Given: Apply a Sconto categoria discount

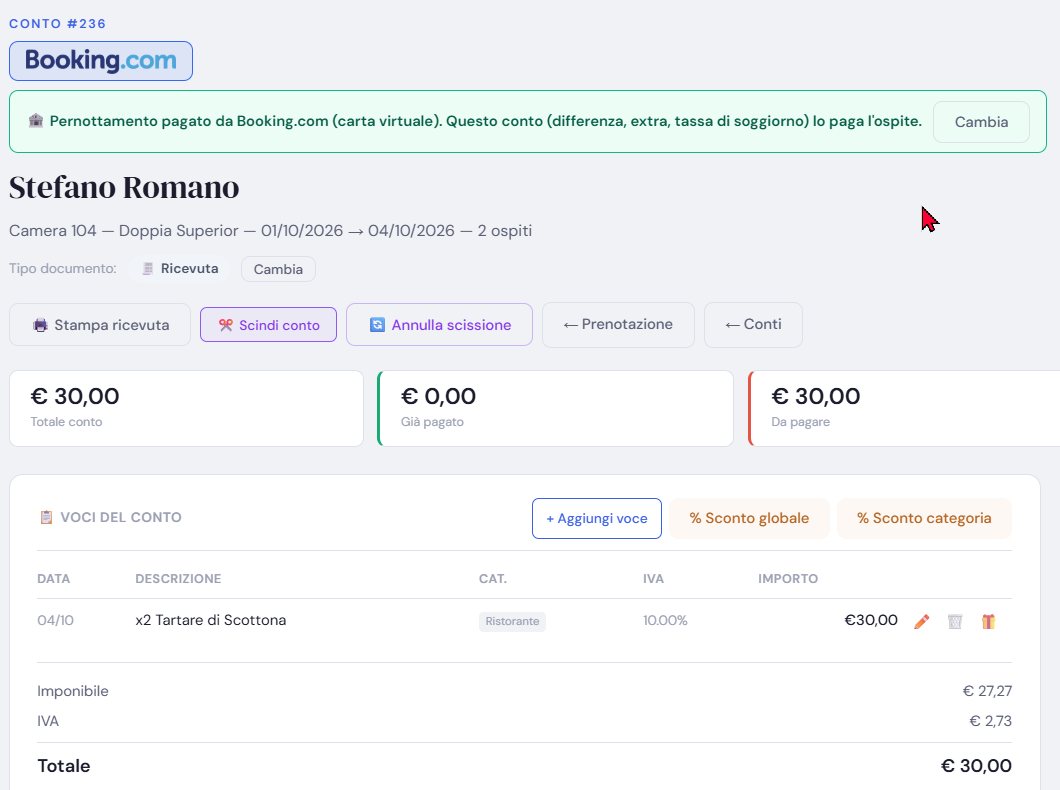Looking at the screenshot, I should point(924,518).
